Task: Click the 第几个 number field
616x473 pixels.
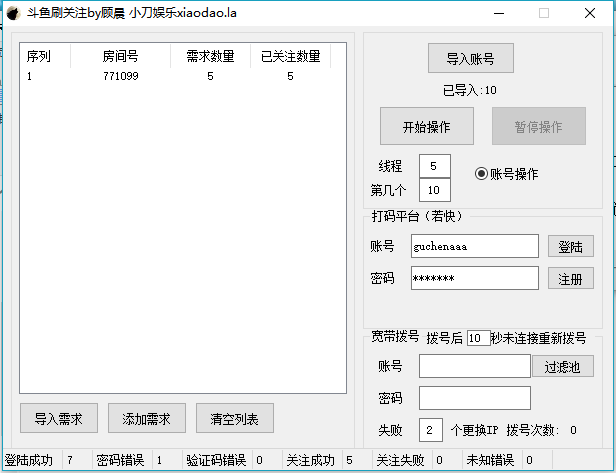Action: 435,189
